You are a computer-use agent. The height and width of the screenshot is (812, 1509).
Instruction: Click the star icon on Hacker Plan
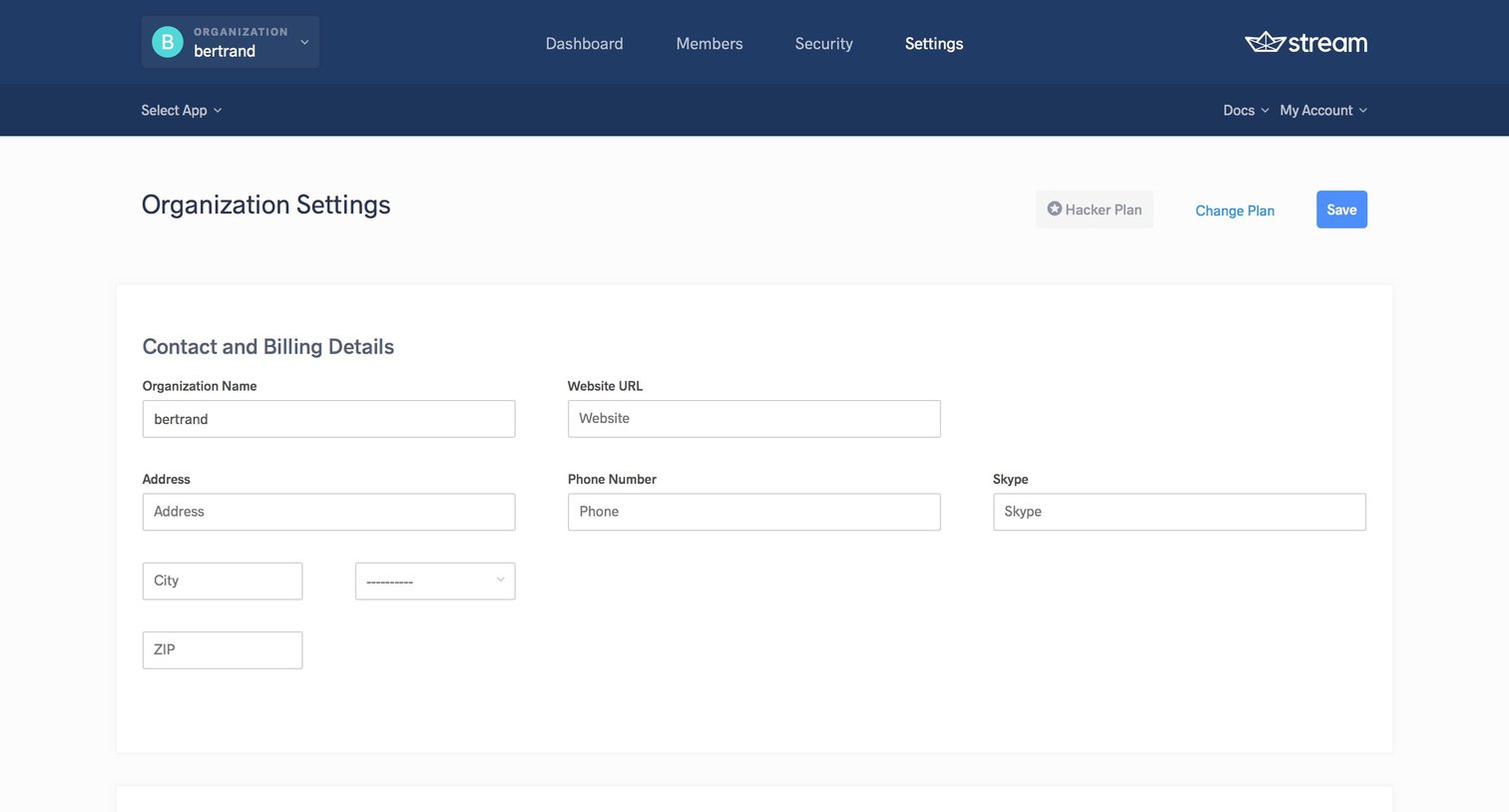[x=1054, y=208]
